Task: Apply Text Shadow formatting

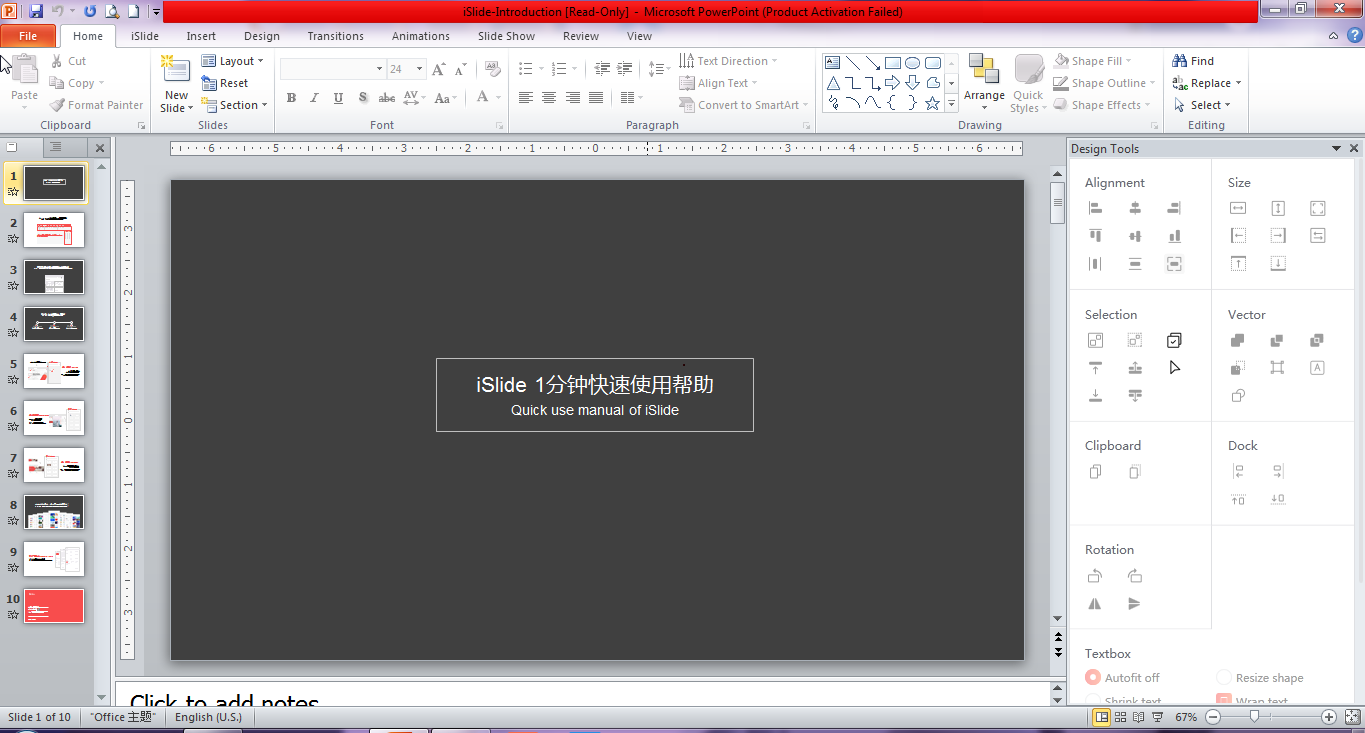Action: [x=363, y=98]
